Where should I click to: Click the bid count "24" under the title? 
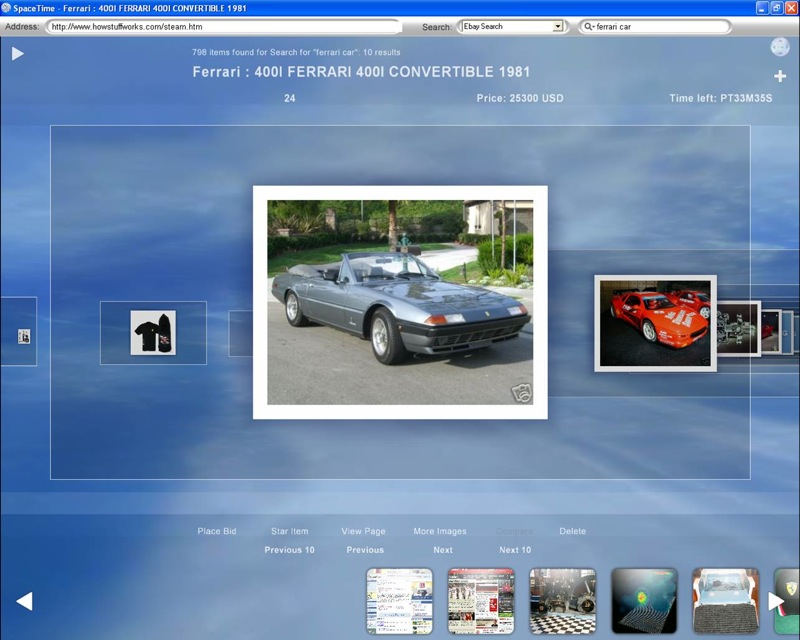point(290,98)
